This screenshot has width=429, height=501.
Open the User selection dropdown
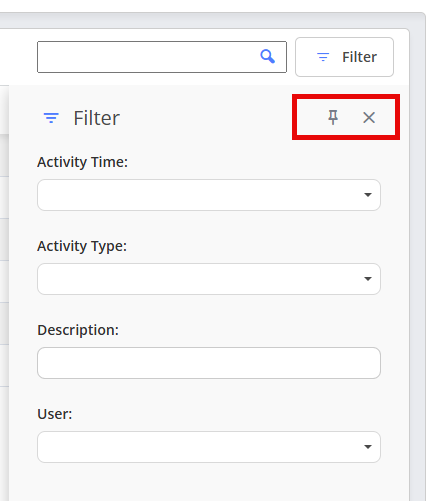pyautogui.click(x=209, y=447)
